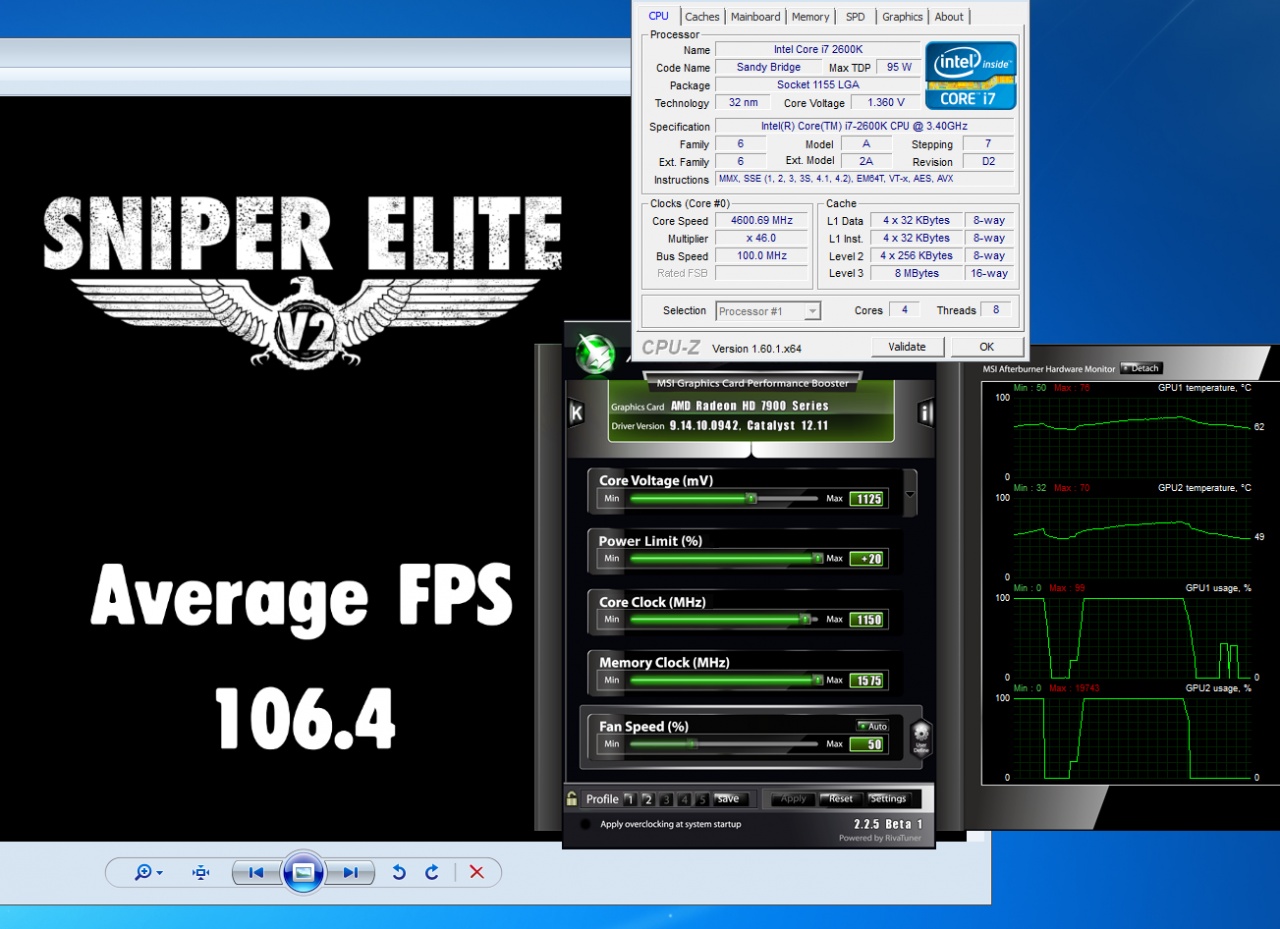This screenshot has height=929, width=1280.
Task: Click the Afterburner Apply button
Action: (x=793, y=799)
